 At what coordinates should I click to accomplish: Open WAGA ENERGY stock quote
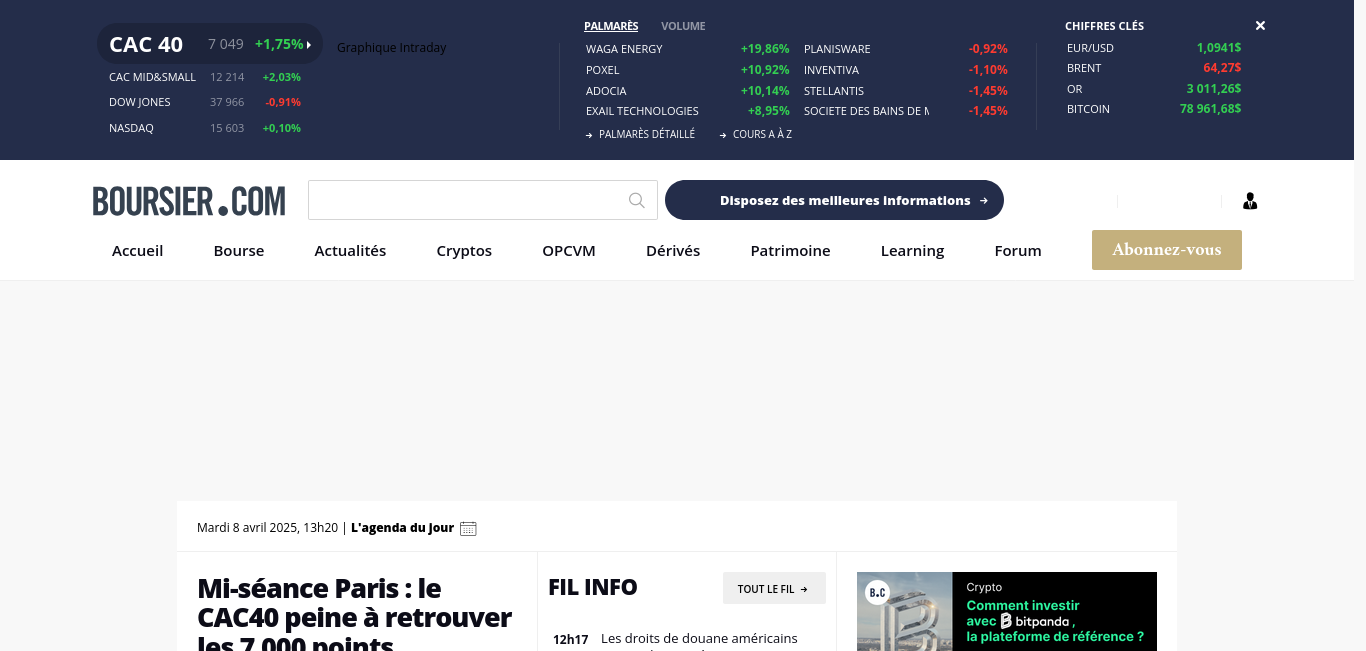click(624, 49)
